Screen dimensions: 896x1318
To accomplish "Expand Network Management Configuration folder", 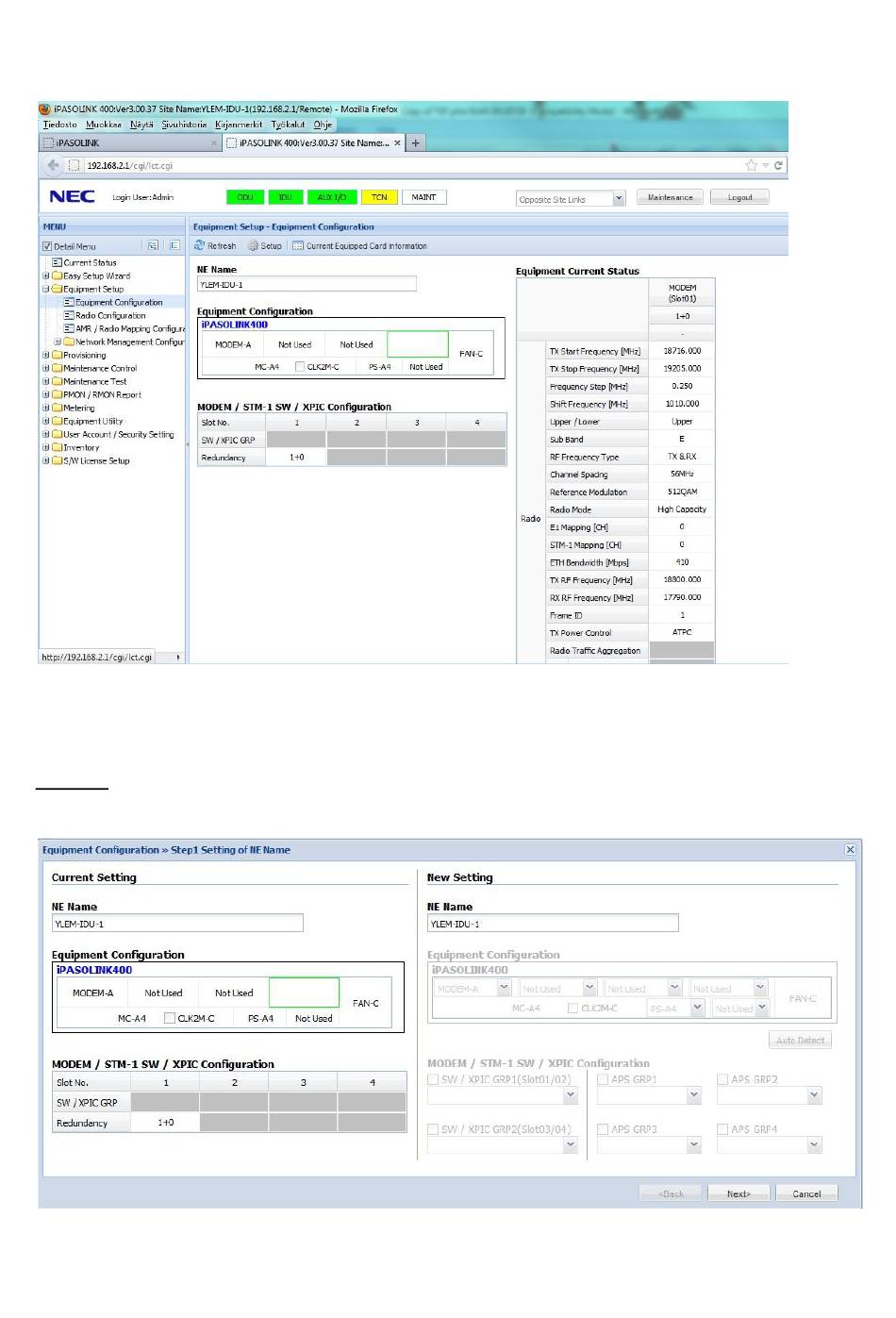I will pyautogui.click(x=58, y=342).
